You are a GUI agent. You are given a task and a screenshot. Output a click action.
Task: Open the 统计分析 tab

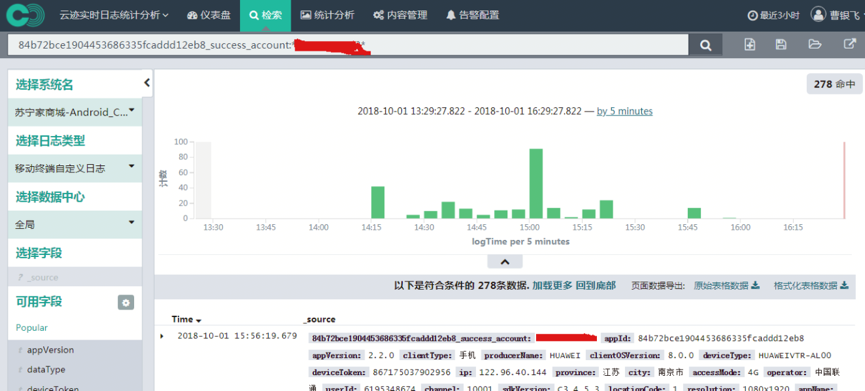pyautogui.click(x=327, y=15)
